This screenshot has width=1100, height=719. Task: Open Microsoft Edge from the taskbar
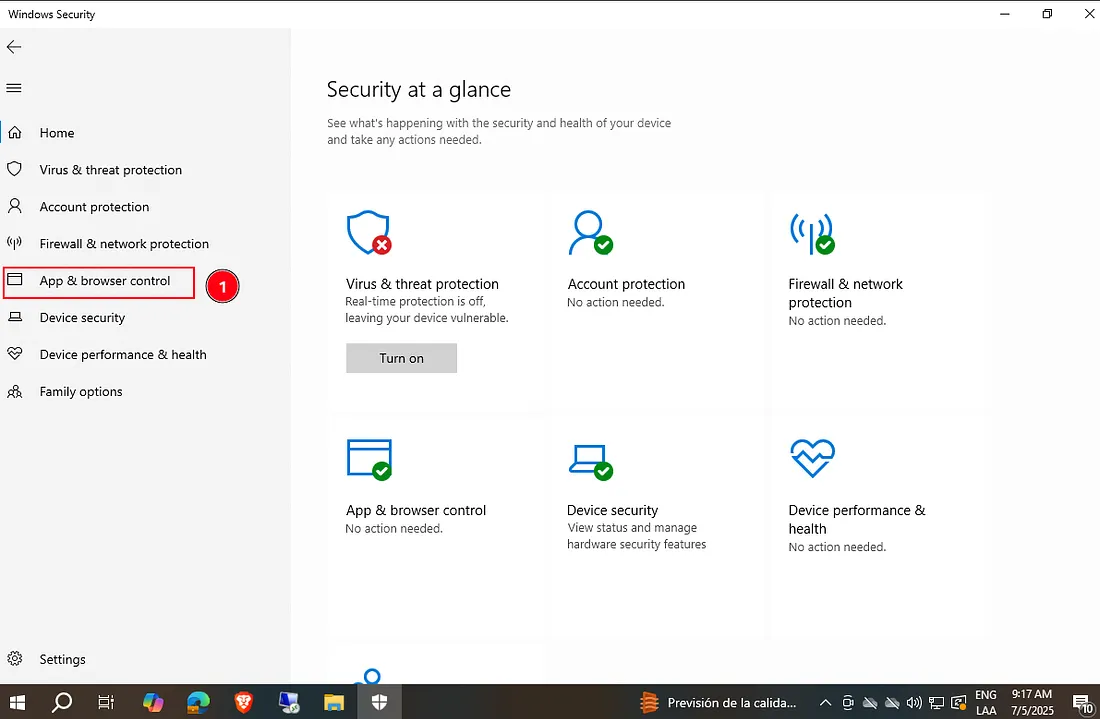199,702
